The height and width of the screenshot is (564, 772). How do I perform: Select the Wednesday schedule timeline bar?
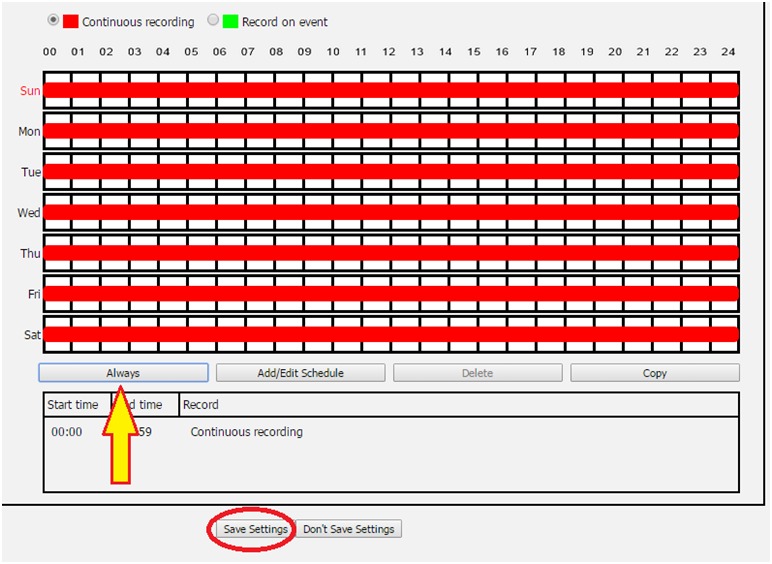[390, 212]
